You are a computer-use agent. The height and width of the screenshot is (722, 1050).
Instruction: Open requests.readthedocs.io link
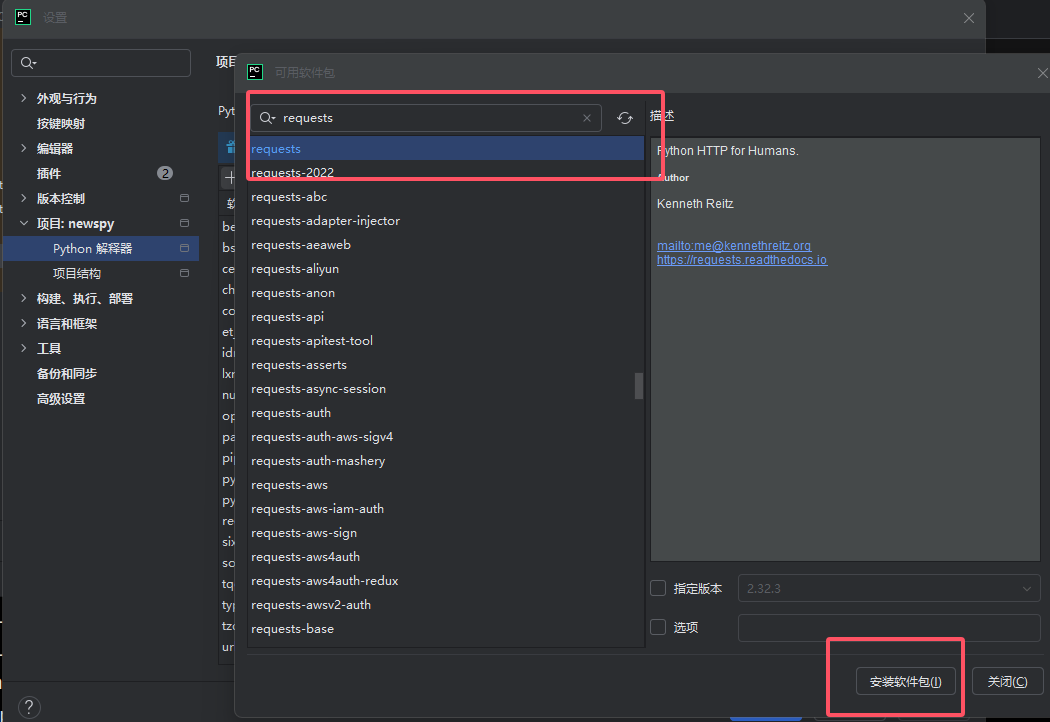(x=742, y=260)
